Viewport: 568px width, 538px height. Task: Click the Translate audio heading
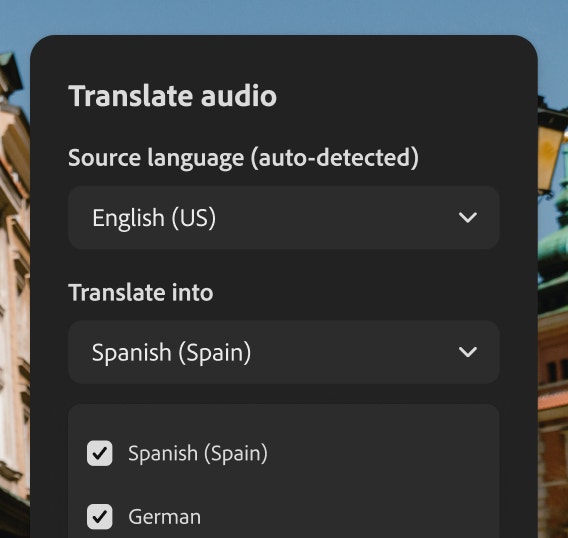coord(172,96)
